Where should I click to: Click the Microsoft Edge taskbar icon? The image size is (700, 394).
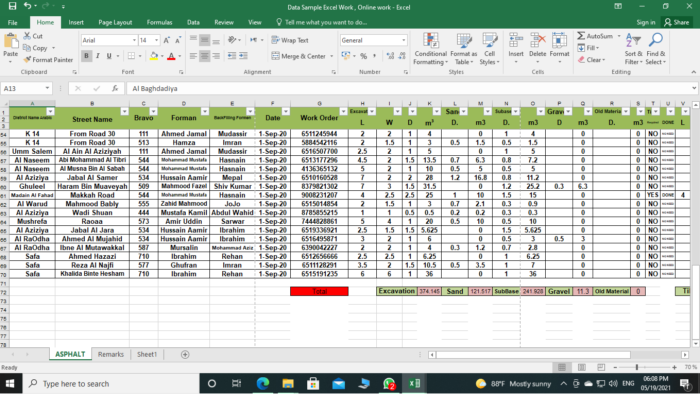[262, 383]
